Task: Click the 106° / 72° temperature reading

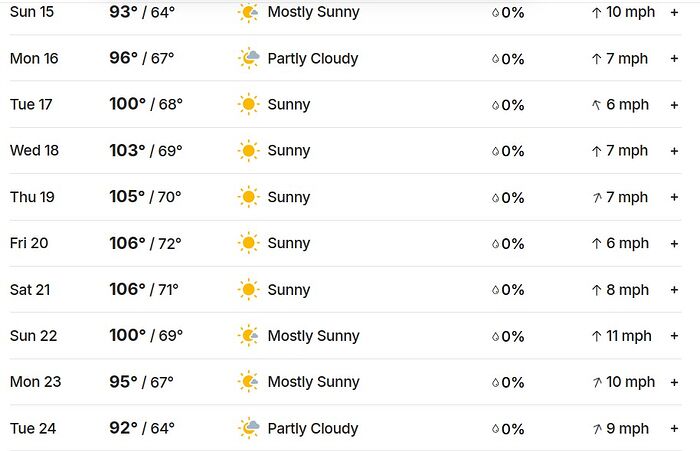Action: coord(146,243)
